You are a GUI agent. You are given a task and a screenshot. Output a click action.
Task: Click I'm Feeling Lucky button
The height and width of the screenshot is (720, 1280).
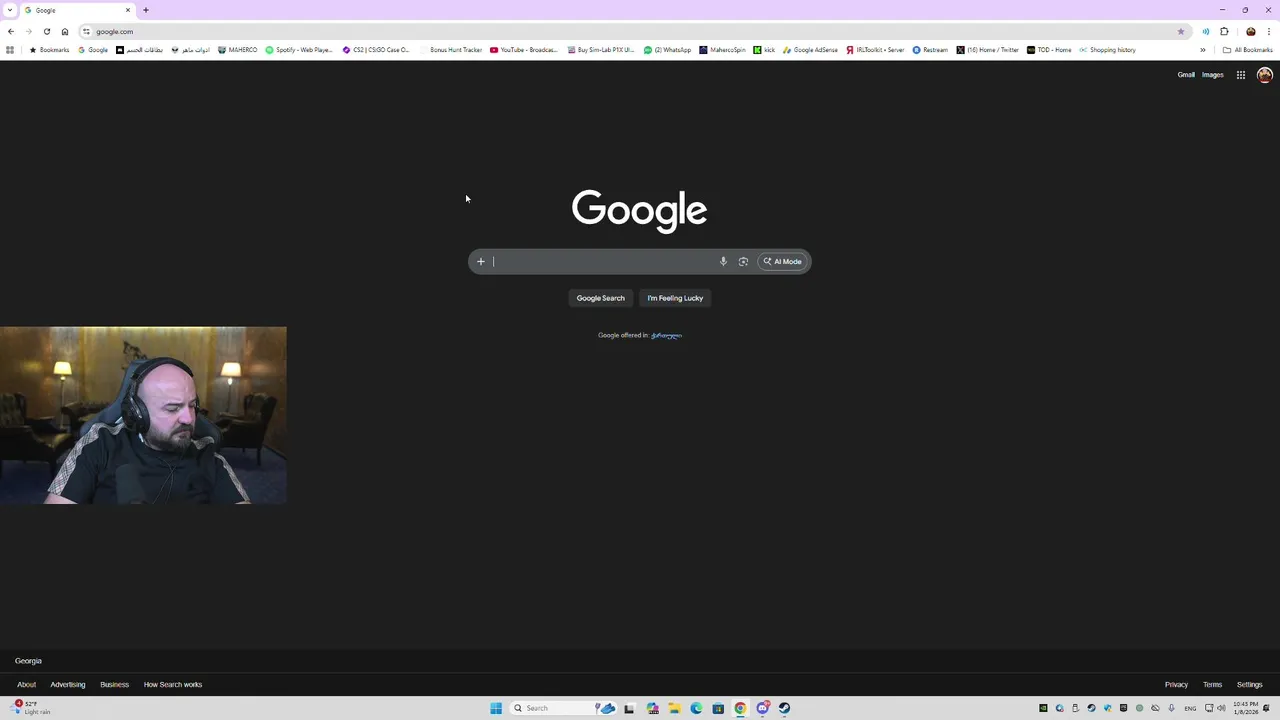[675, 298]
